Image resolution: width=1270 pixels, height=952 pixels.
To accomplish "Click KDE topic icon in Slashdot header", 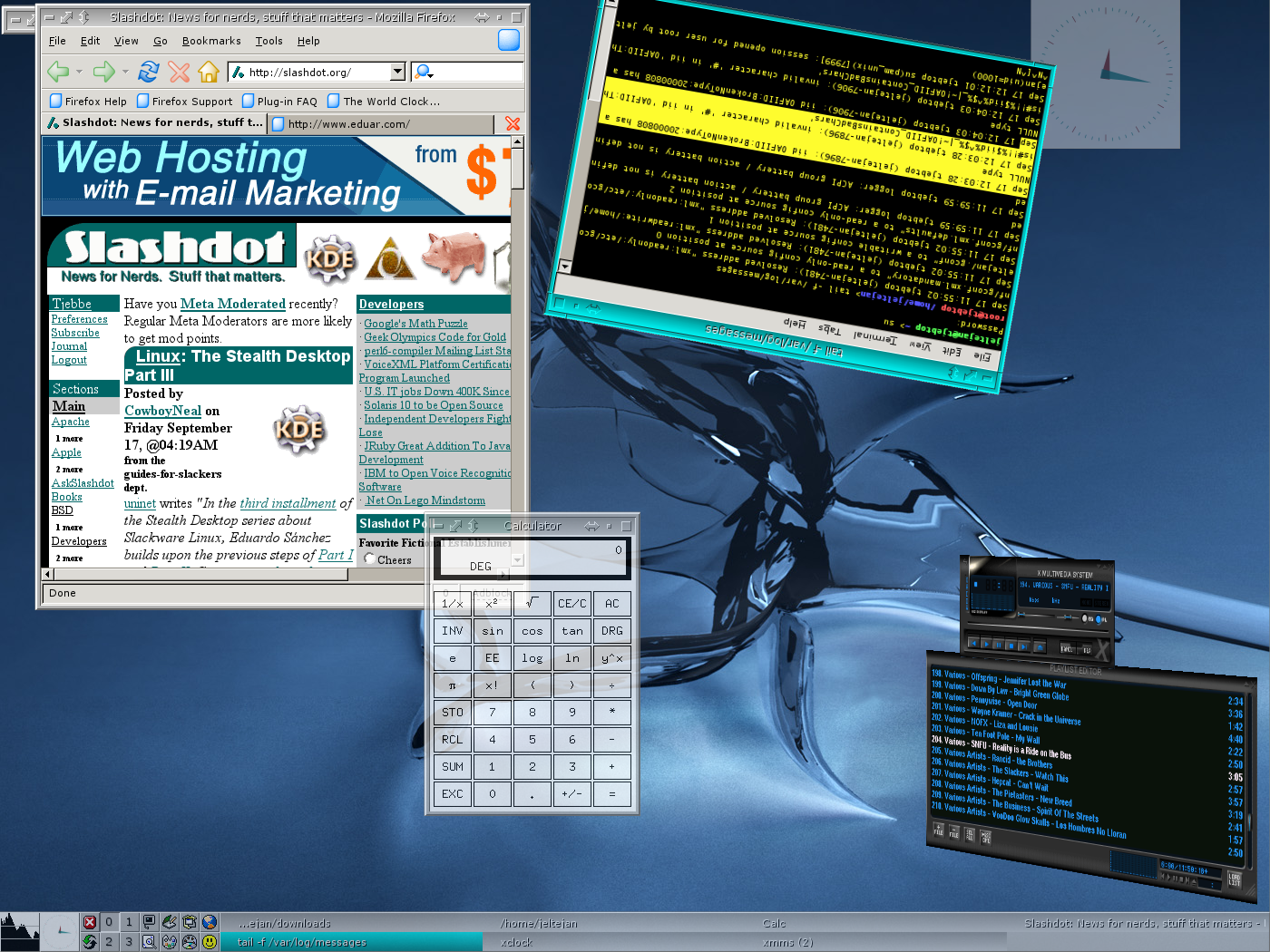I will click(330, 259).
